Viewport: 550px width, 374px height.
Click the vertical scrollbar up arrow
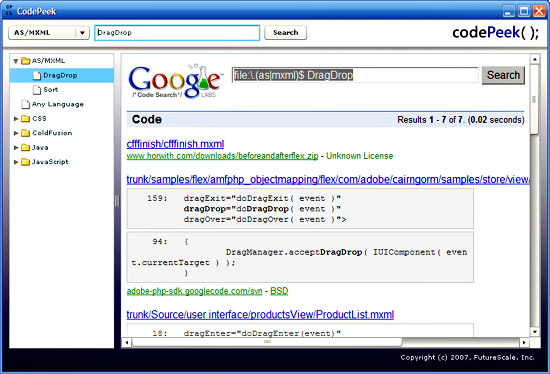[535, 59]
